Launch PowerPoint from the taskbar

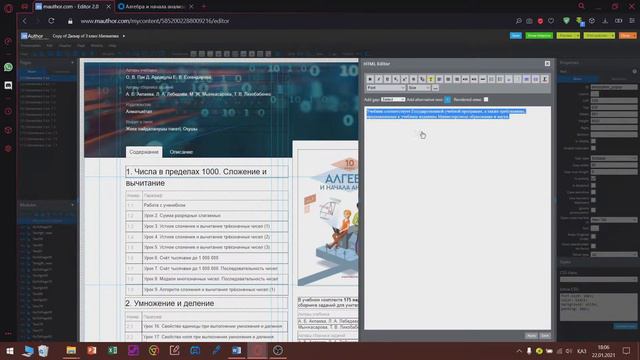(92, 350)
